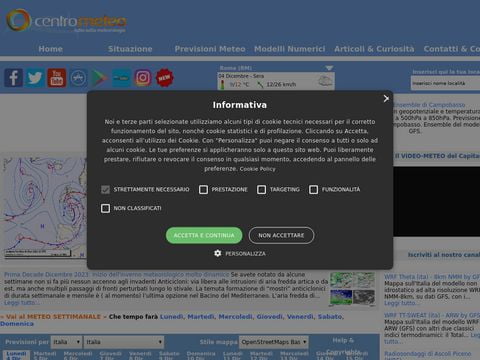Open the satellite image thumbnails beside the article
This screenshot has height=360, width=480.
click(x=352, y=289)
